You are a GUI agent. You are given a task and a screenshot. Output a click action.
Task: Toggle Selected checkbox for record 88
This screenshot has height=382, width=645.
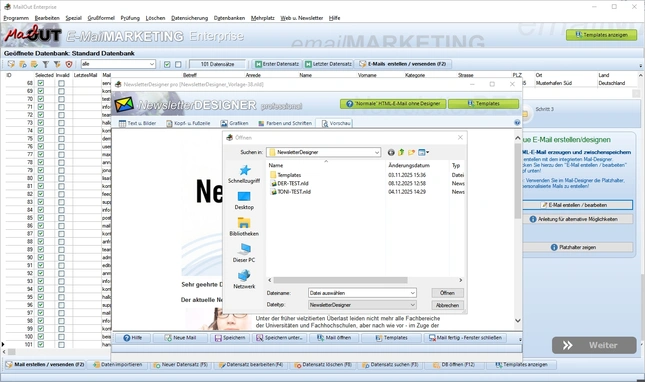(41, 241)
